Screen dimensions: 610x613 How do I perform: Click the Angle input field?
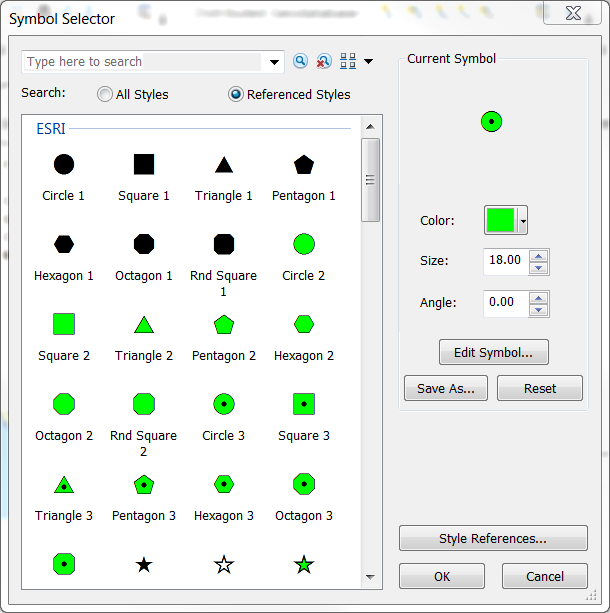[x=506, y=304]
